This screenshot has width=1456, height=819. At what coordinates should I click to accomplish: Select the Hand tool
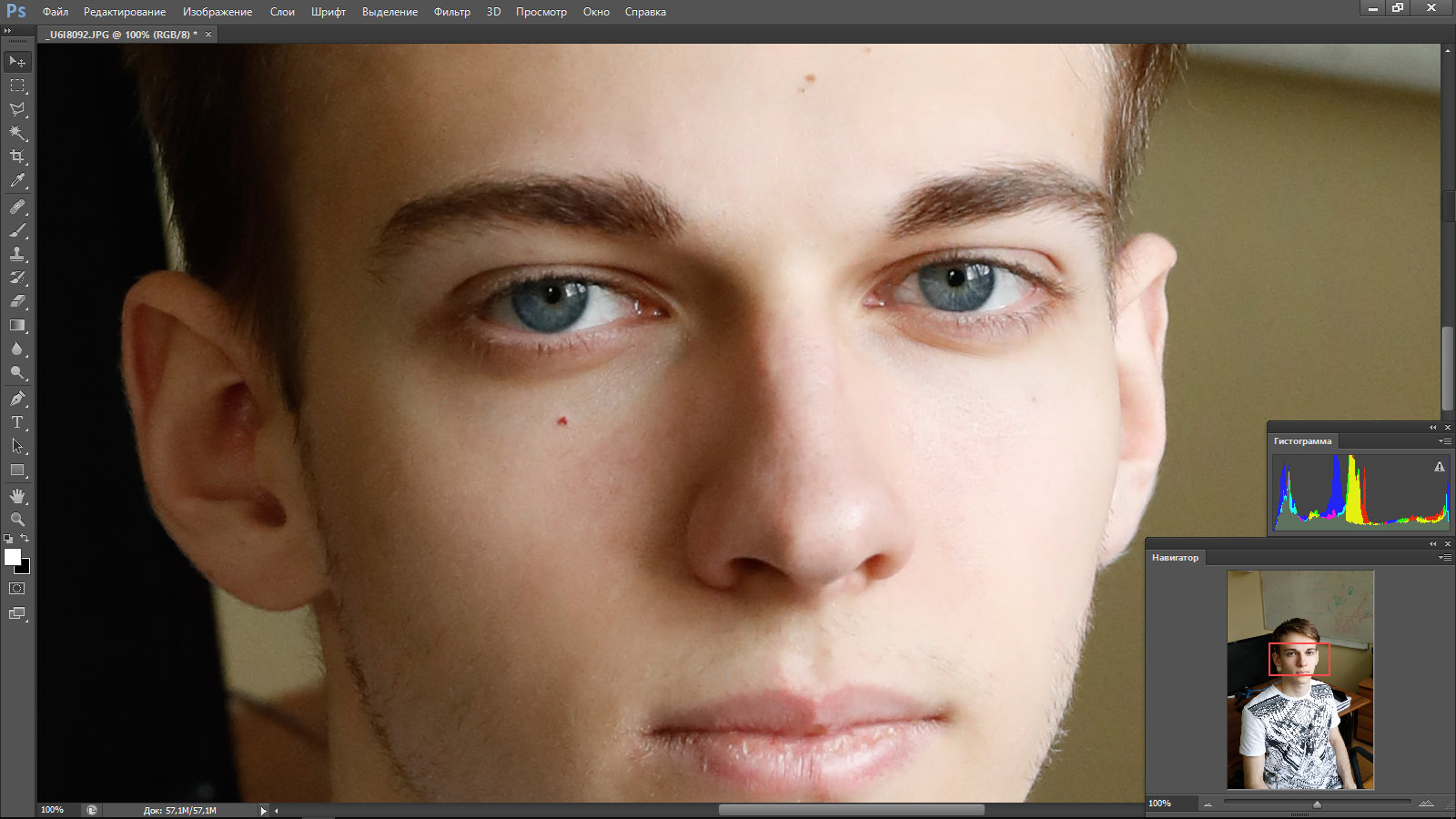[x=17, y=496]
